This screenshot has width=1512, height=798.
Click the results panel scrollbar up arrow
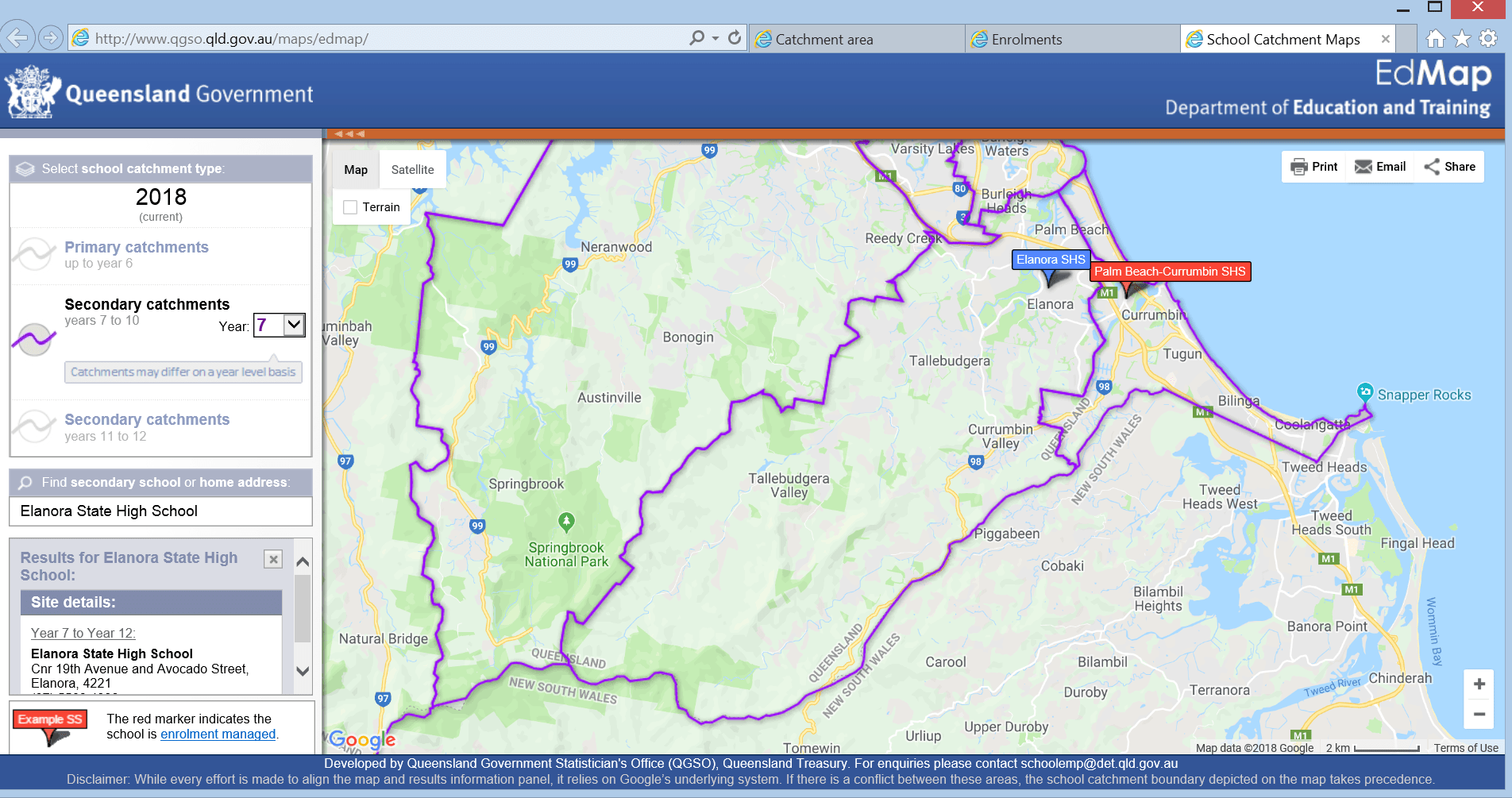303,561
